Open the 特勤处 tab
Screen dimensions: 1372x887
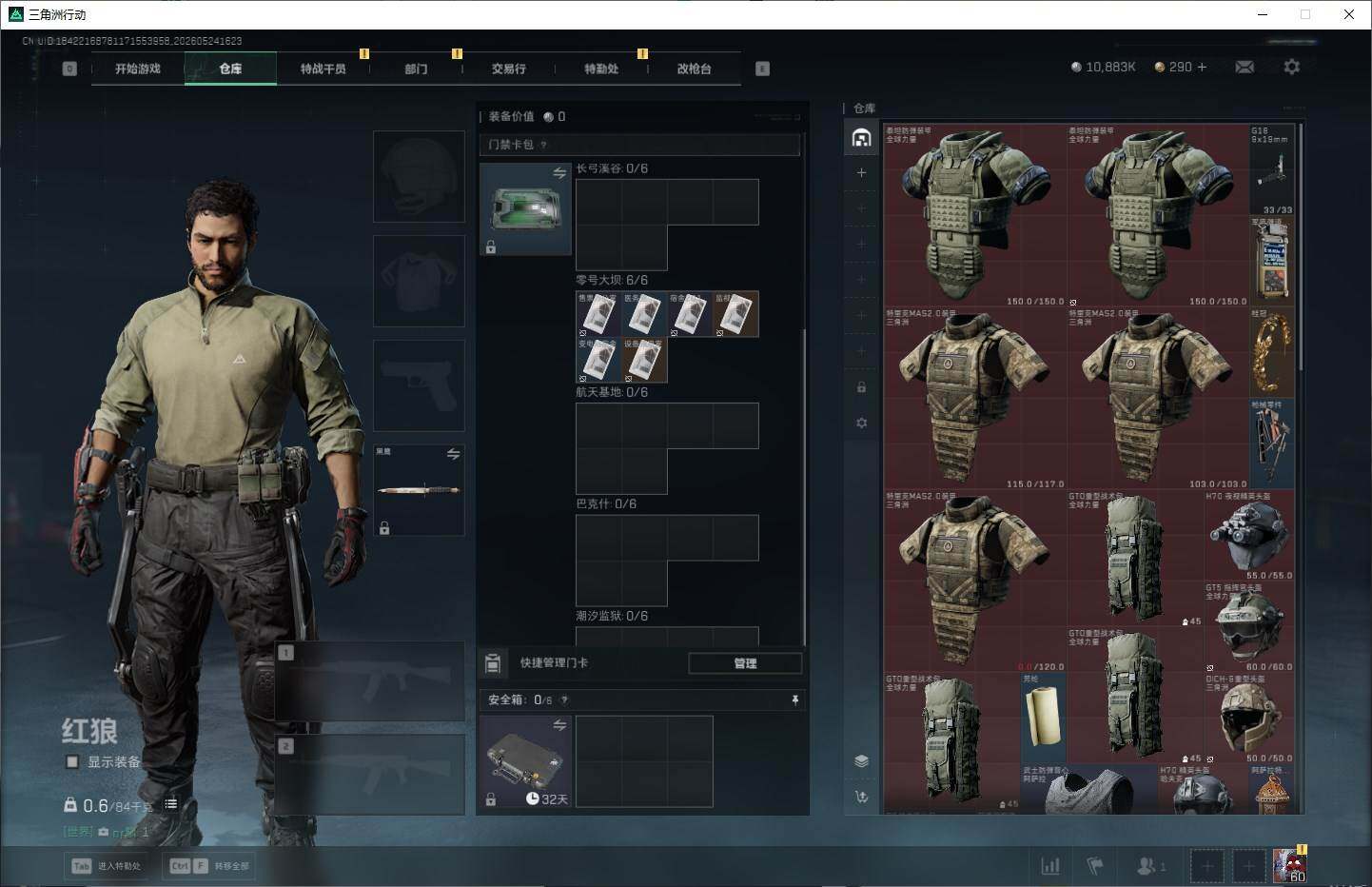(601, 69)
